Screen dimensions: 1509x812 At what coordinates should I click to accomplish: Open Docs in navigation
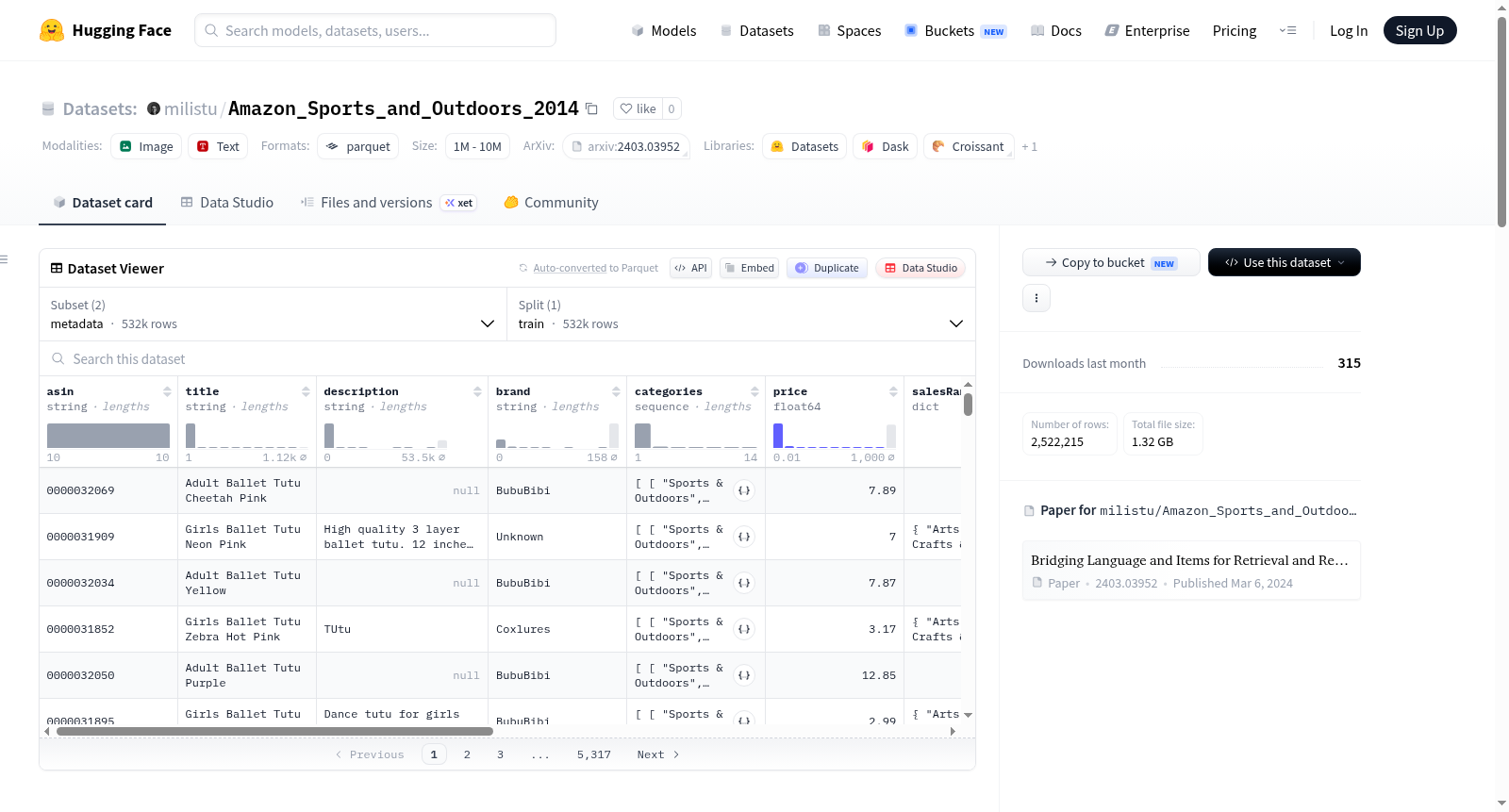tap(1056, 30)
